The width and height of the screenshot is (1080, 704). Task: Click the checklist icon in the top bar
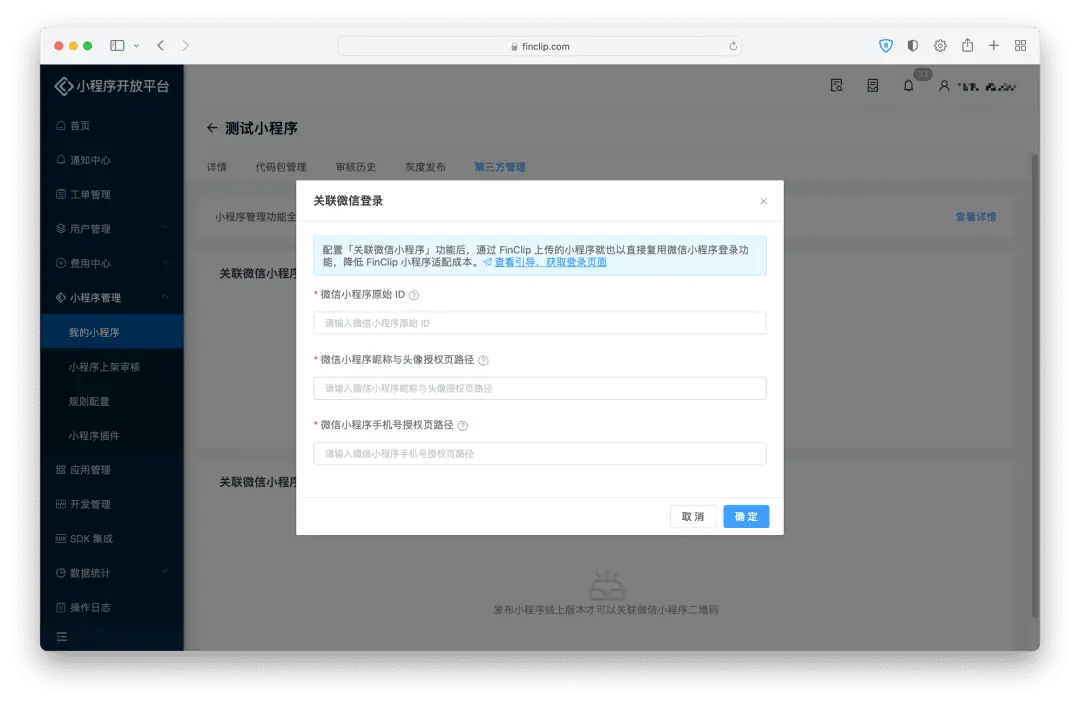coord(872,86)
